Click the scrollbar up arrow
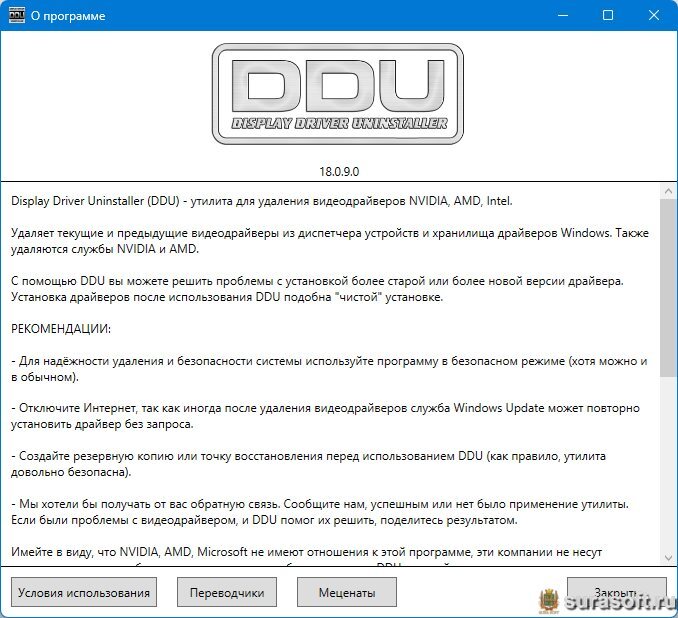Viewport: 678px width, 618px height. (x=668, y=191)
